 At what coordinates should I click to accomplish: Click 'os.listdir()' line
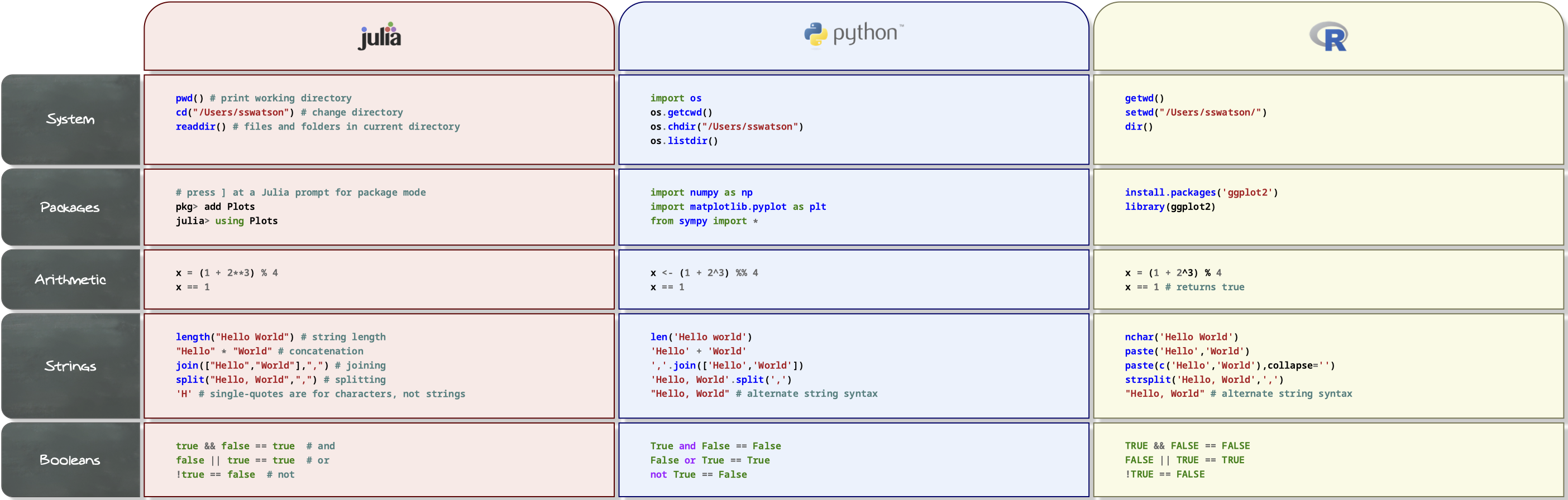point(684,141)
